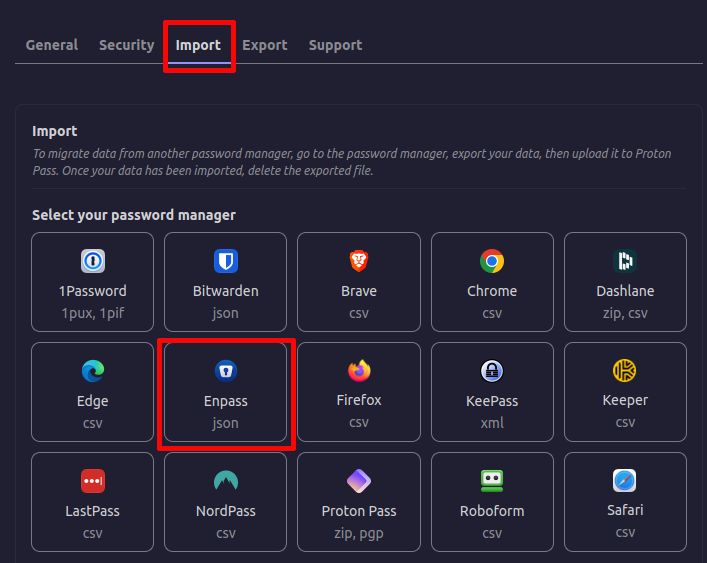Click the '1pux, 1pif' format text

tap(92, 313)
